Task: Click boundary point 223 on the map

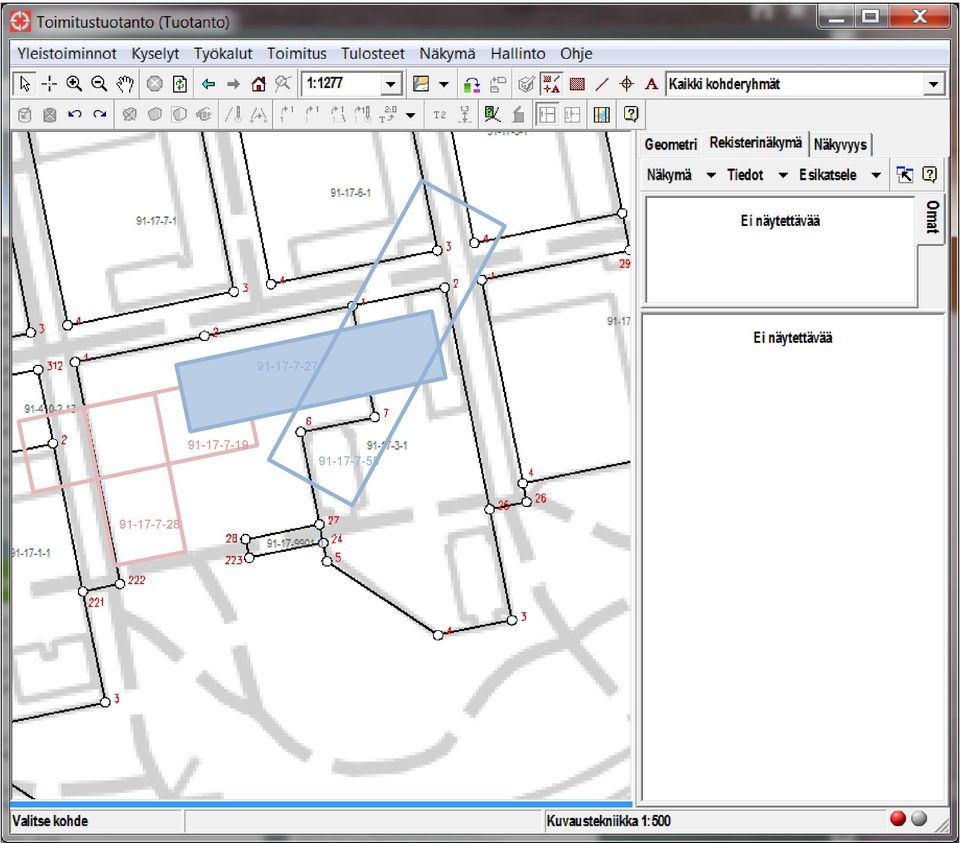Action: 249,558
